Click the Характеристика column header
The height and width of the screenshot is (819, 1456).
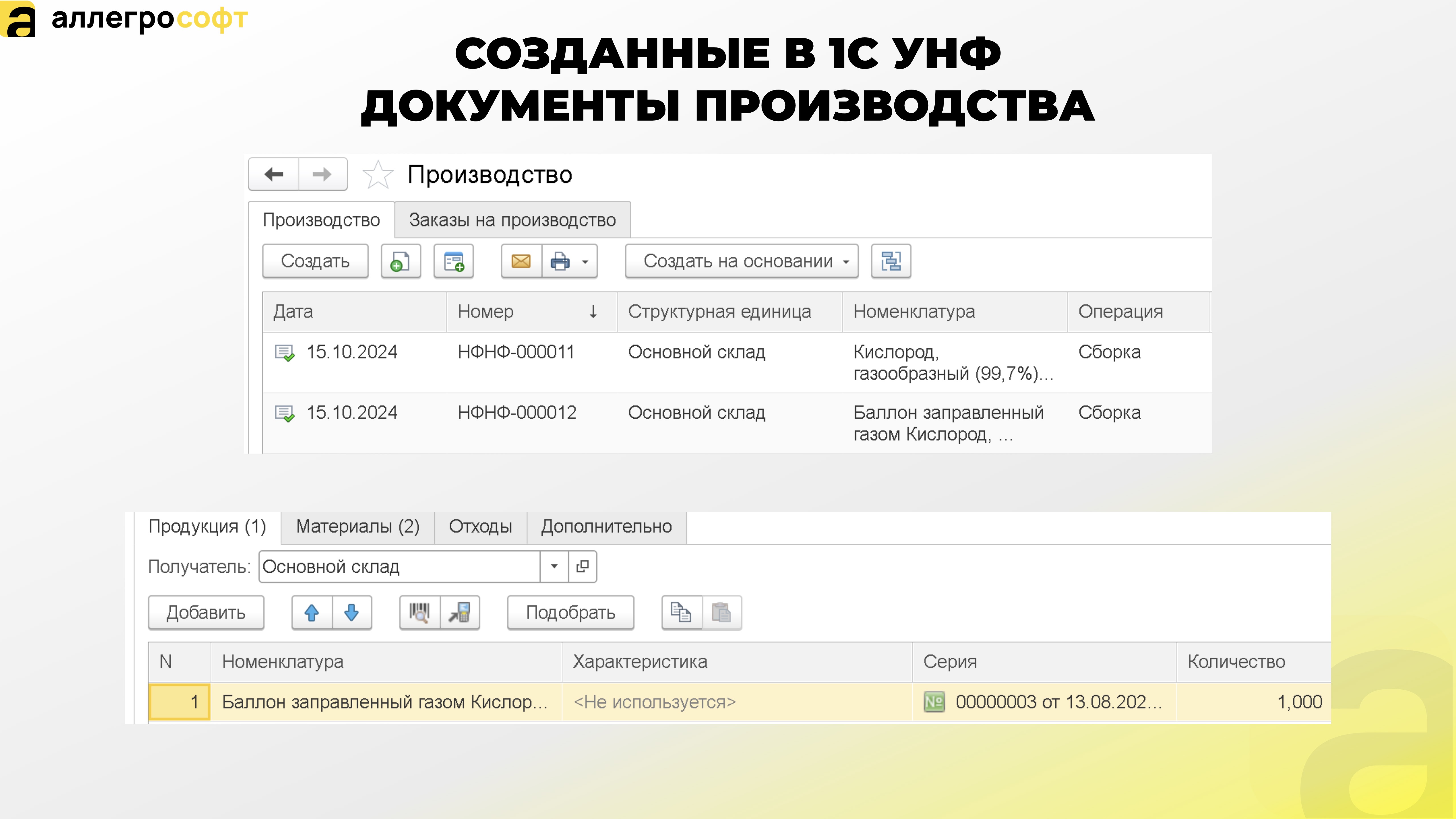[x=737, y=662]
